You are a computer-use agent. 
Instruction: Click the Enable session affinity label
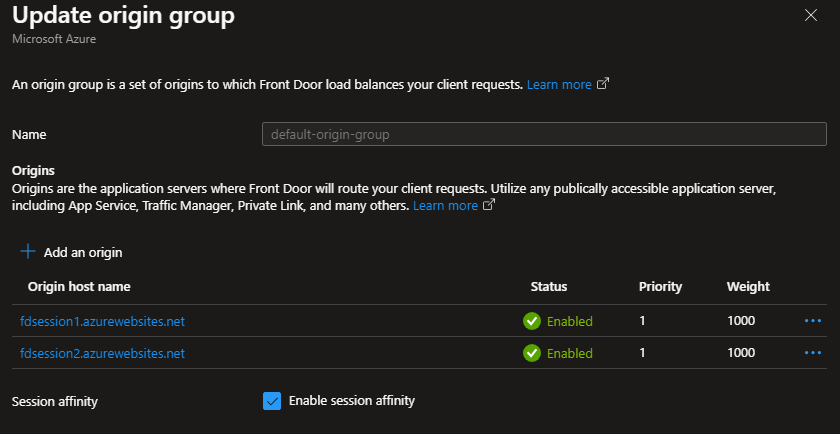point(351,400)
